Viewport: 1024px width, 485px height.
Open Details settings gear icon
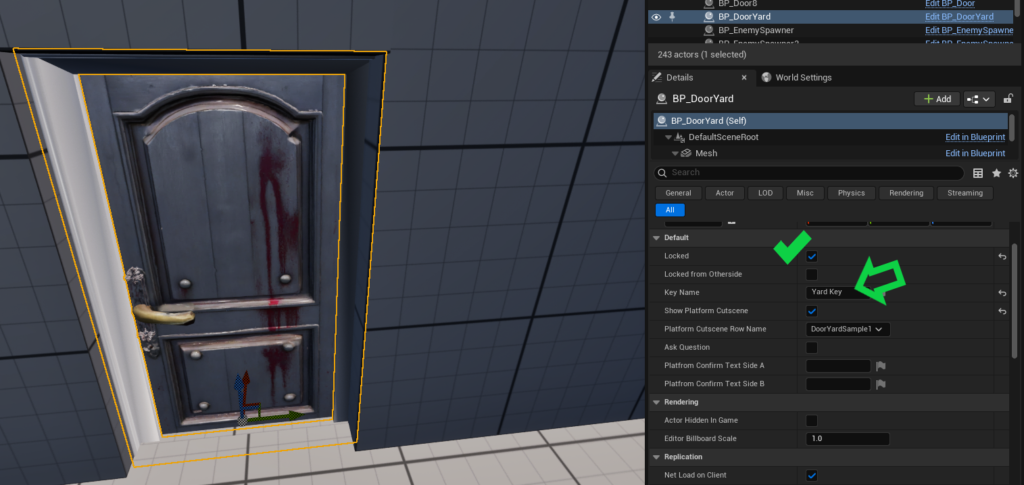[x=1013, y=173]
